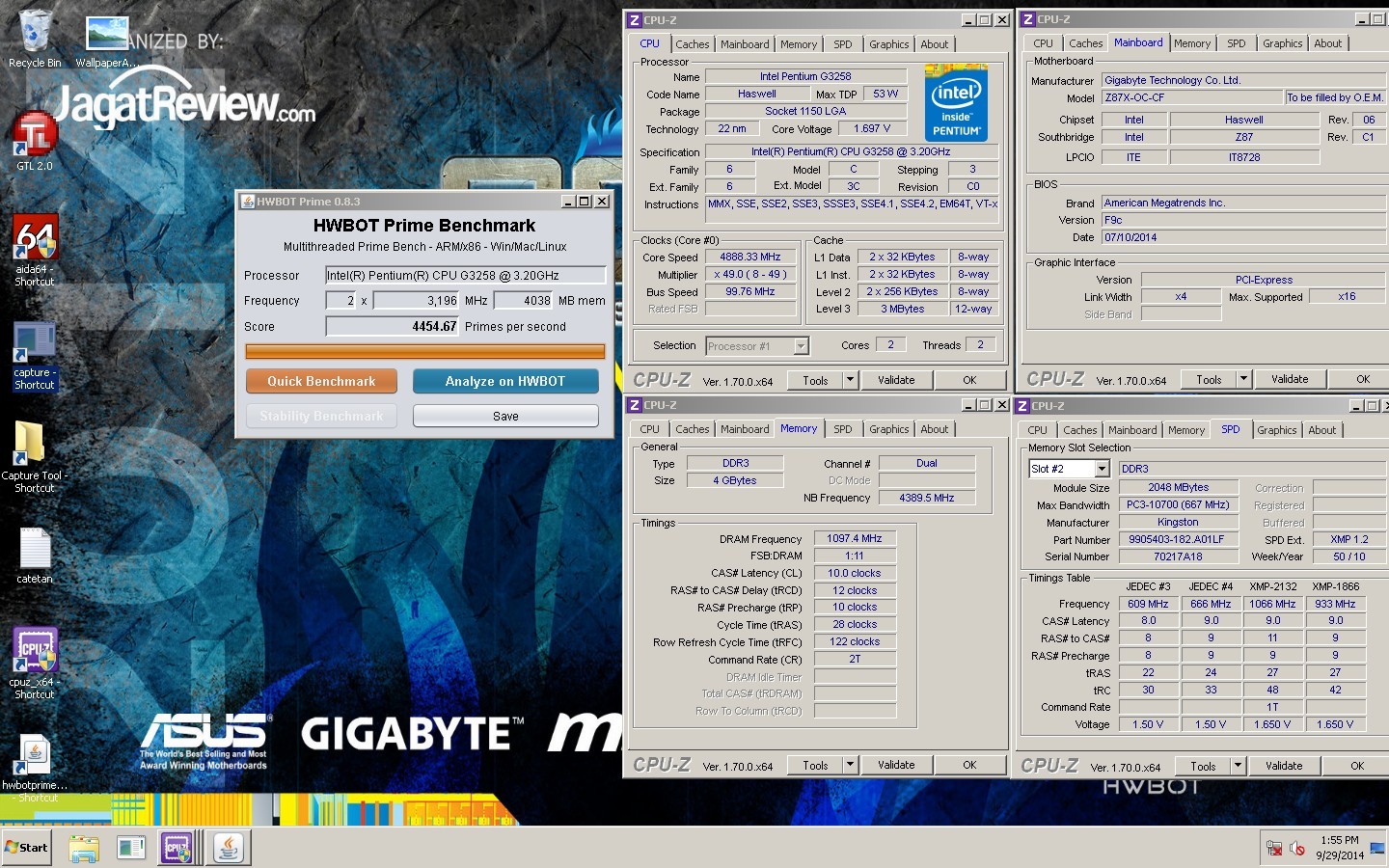Click the Multiplier value x 49.0

click(x=749, y=275)
